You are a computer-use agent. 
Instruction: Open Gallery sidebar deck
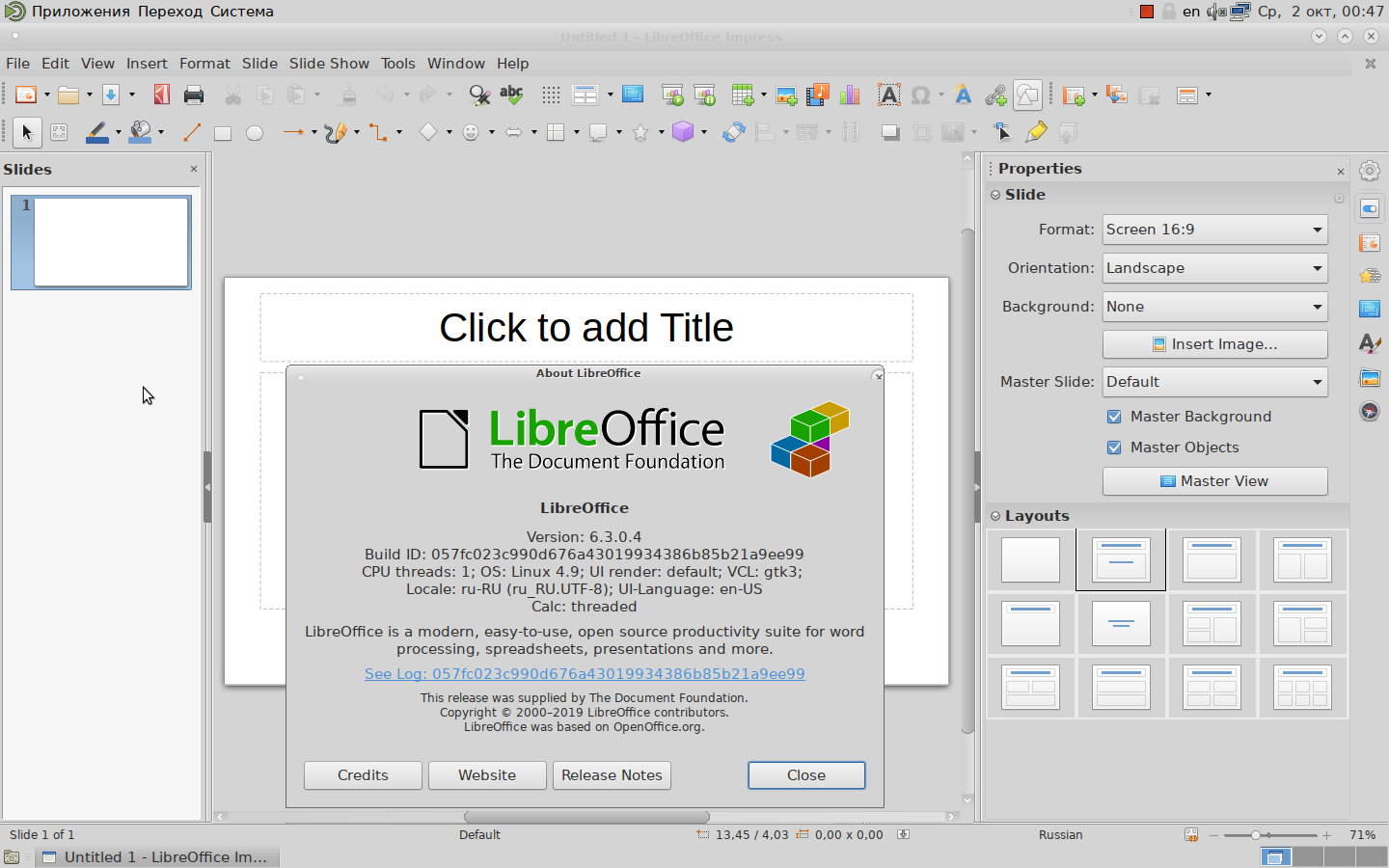point(1370,377)
